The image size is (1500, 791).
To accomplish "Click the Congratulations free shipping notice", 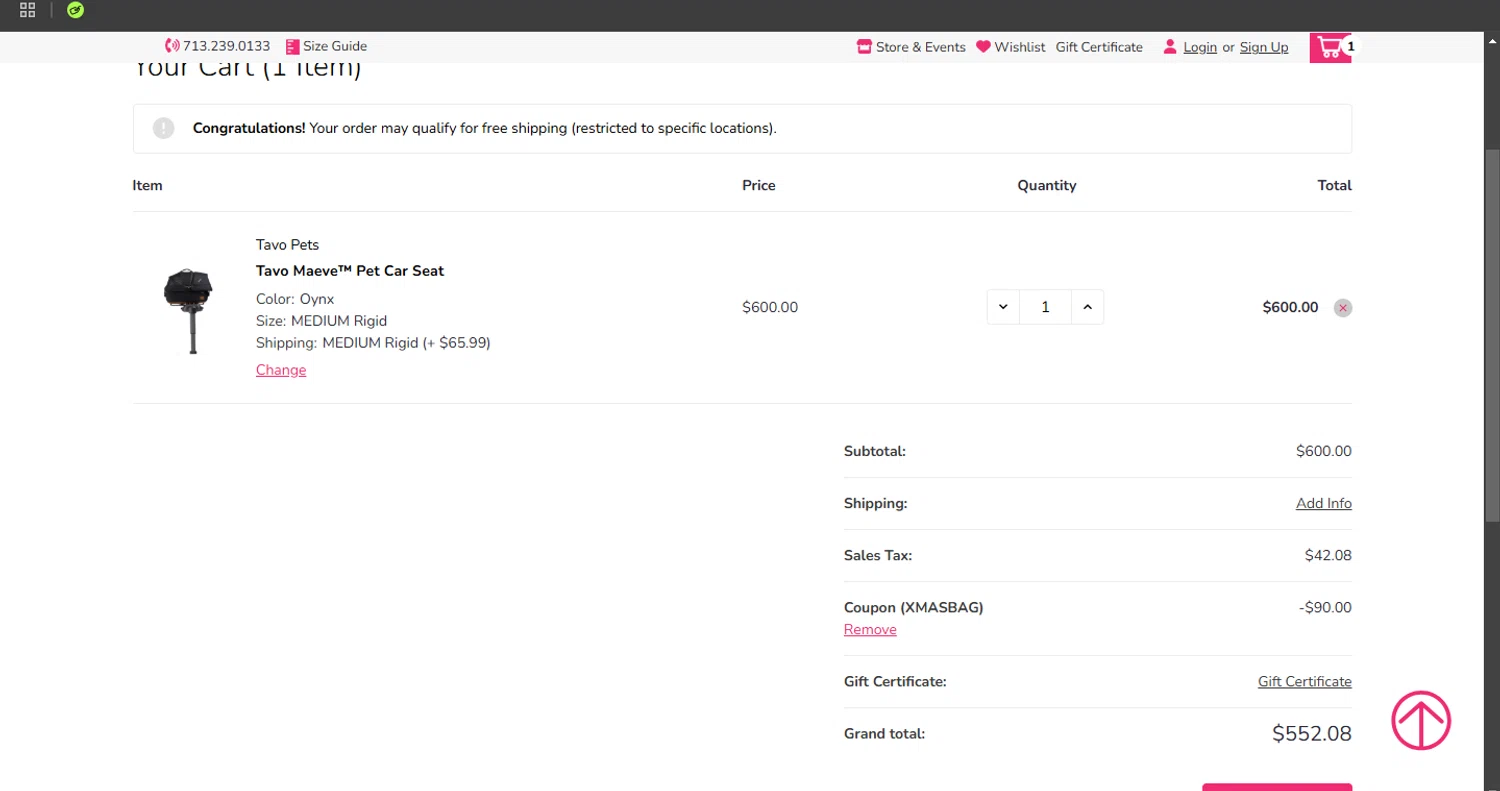I will (742, 128).
